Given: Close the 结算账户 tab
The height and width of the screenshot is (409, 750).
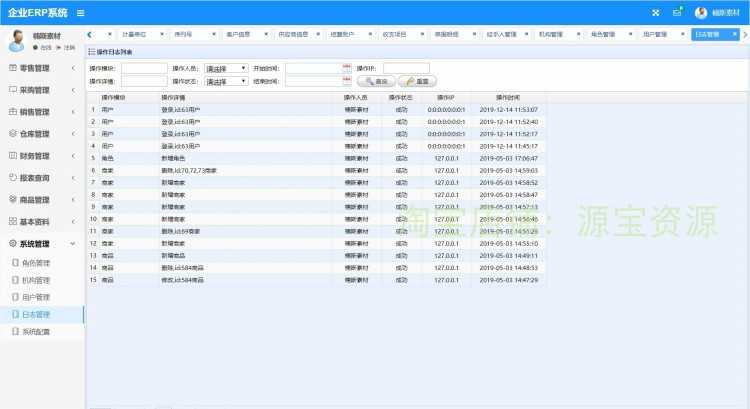Looking at the screenshot, I should point(370,34).
